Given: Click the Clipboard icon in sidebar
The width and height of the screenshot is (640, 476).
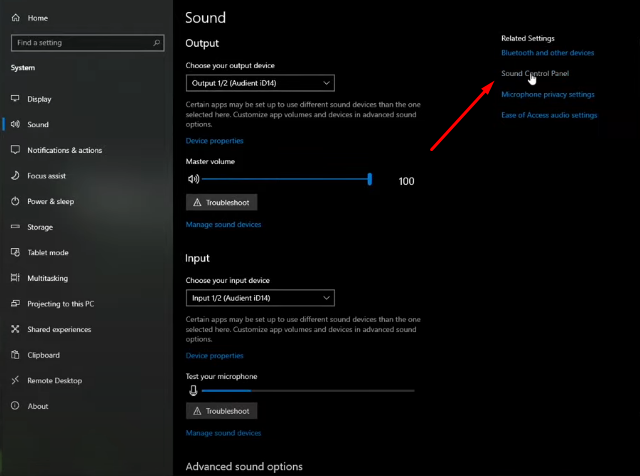Looking at the screenshot, I should coord(15,355).
